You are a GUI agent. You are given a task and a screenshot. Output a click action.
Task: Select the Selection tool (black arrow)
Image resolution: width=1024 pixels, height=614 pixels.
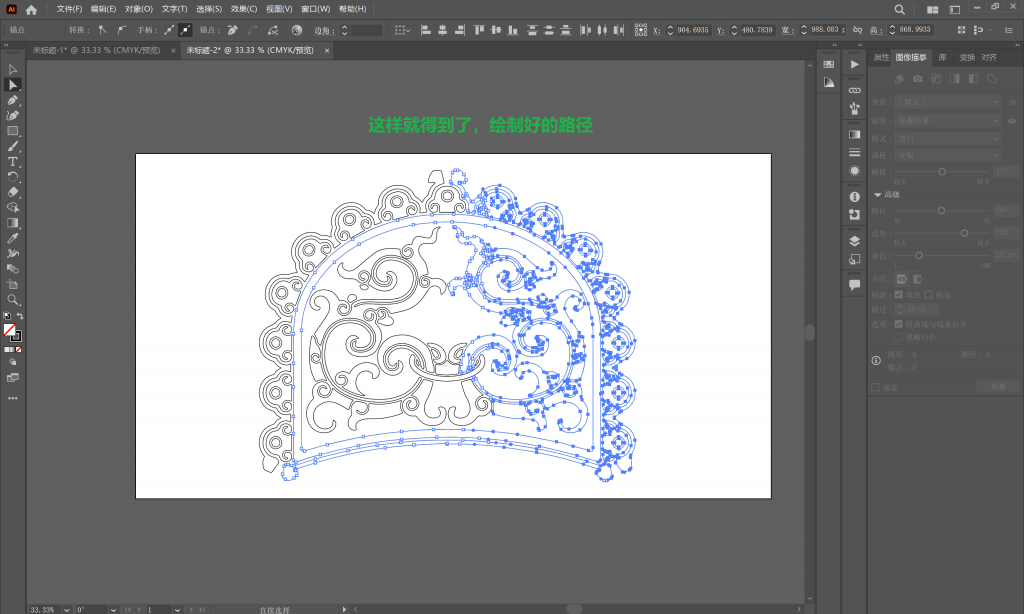click(x=12, y=69)
